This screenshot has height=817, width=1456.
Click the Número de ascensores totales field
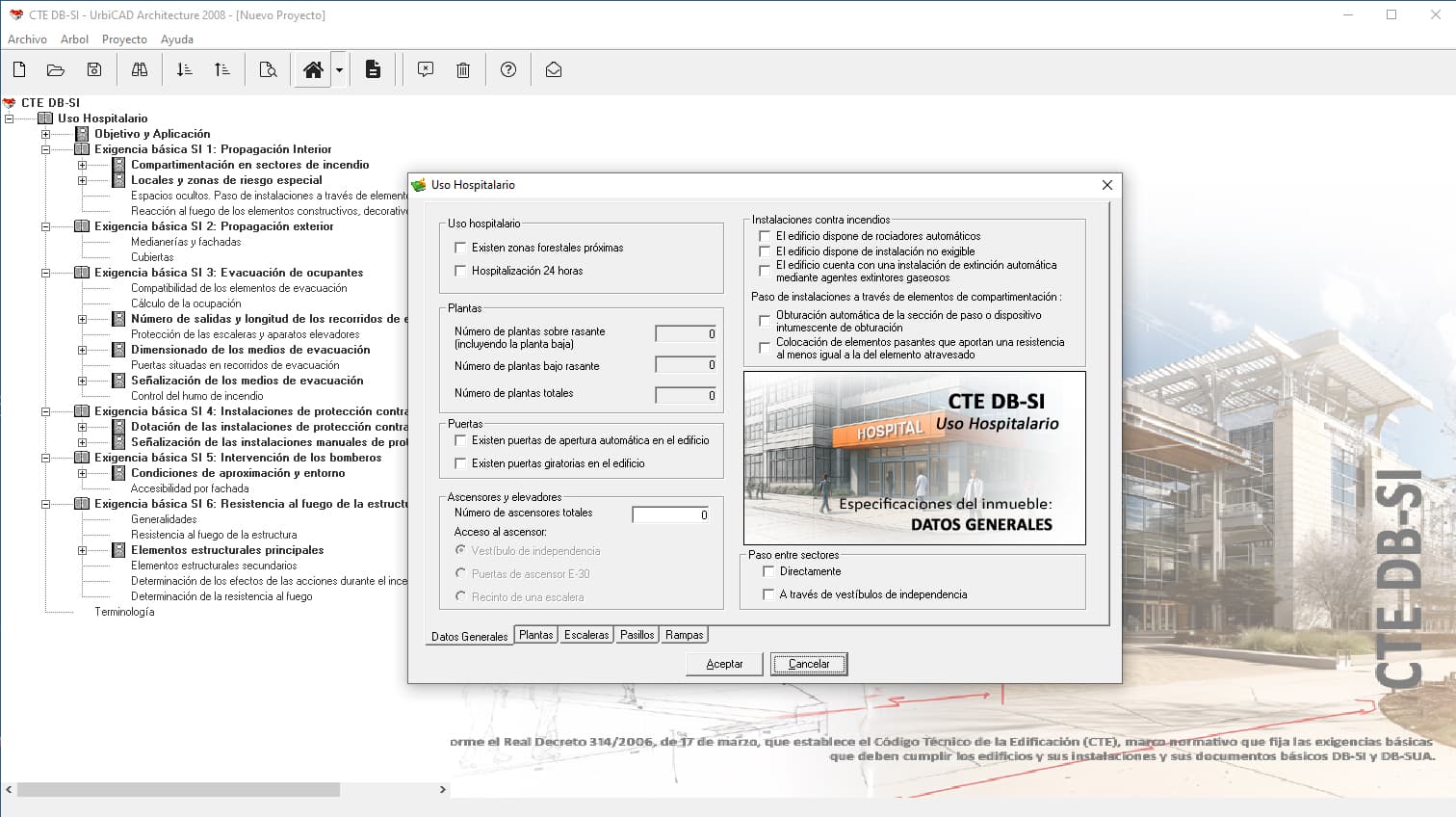point(670,514)
